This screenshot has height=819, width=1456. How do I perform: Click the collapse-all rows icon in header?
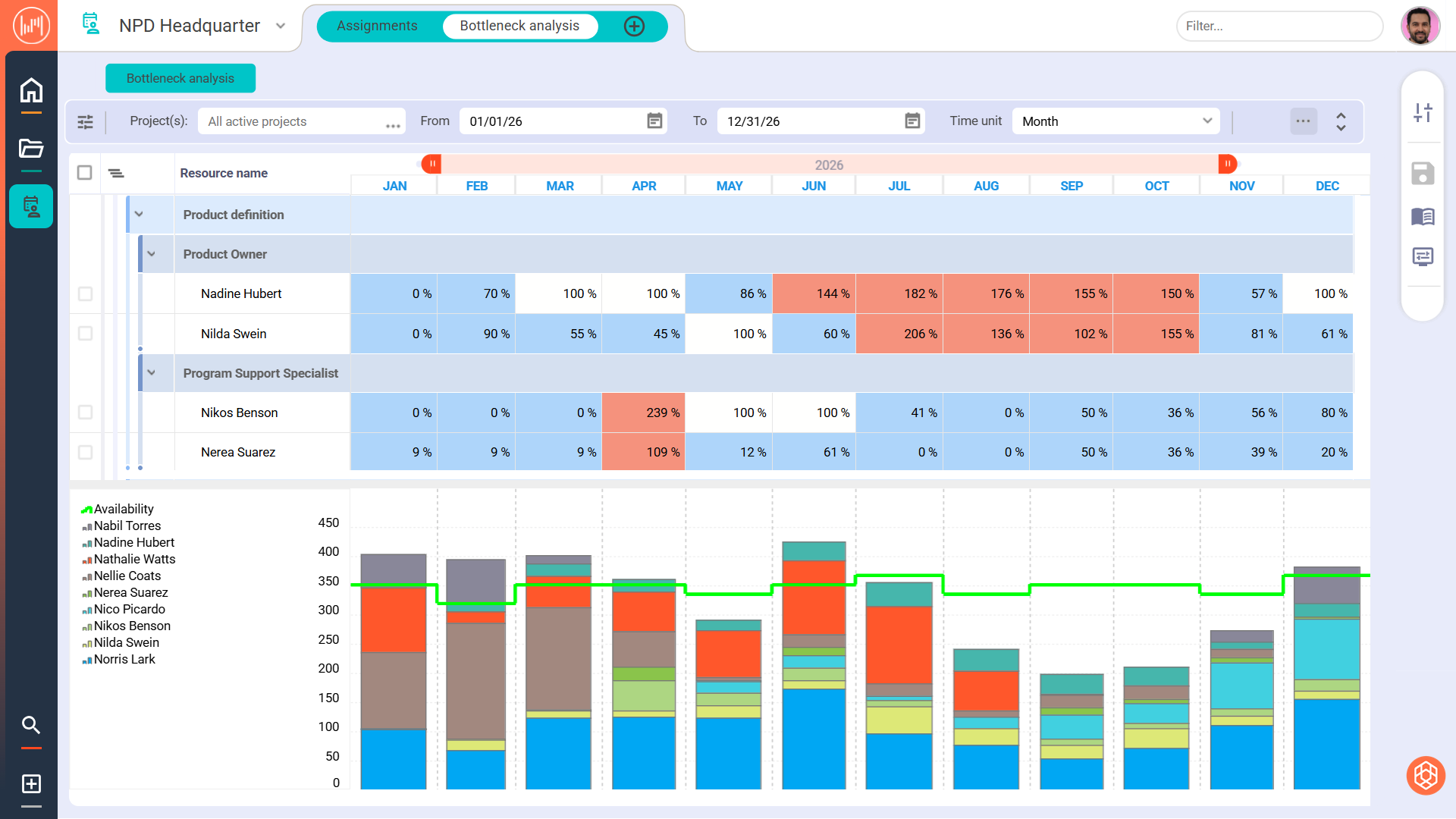(x=115, y=174)
